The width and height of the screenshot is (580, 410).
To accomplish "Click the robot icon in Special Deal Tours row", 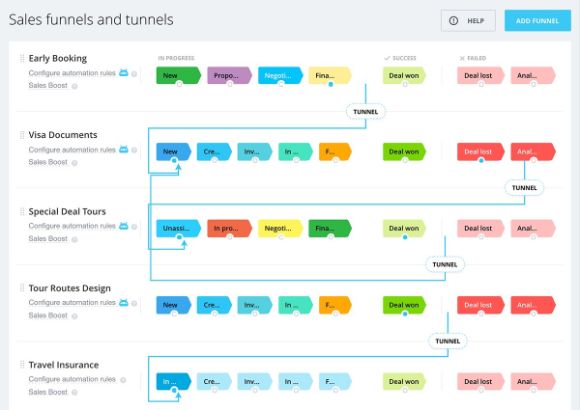I will 124,226.
